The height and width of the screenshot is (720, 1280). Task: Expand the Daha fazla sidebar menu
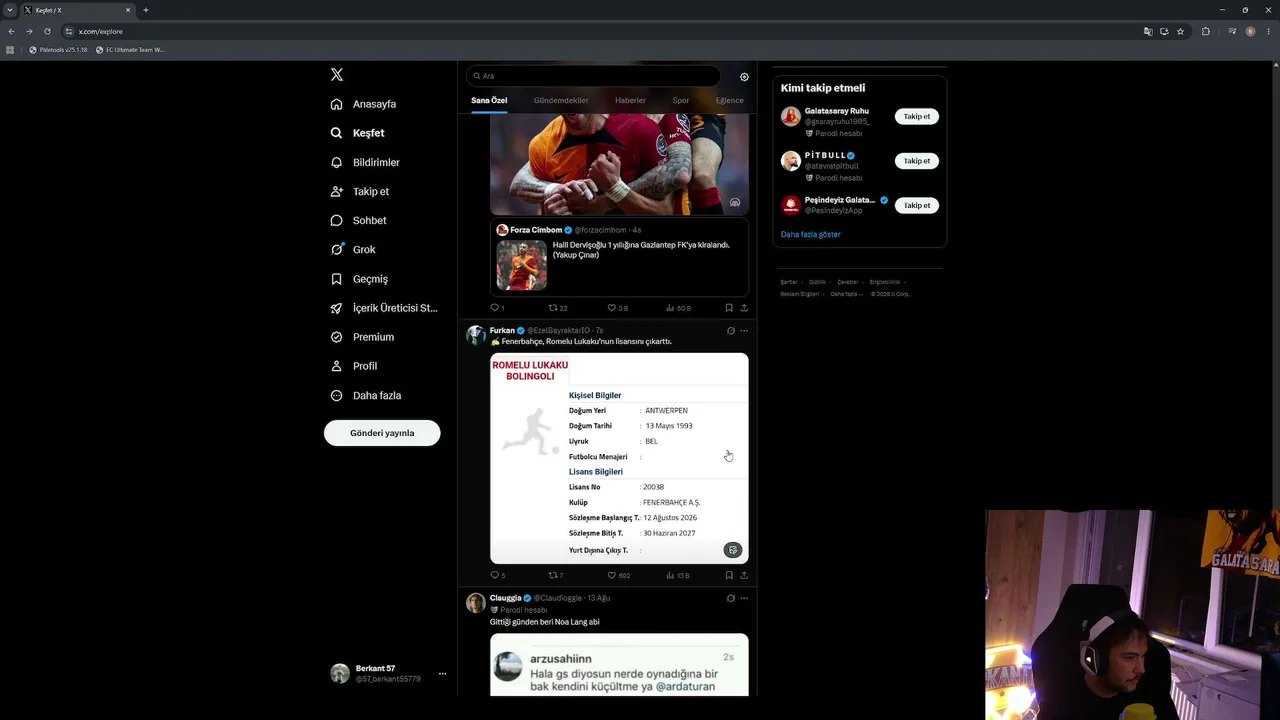tap(366, 395)
